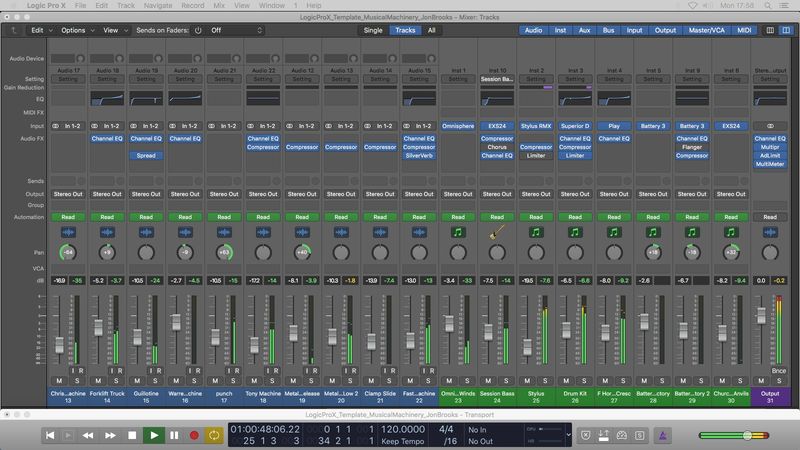Click the Bnce button on Output channel
Image resolution: width=800 pixels, height=450 pixels.
tap(779, 371)
